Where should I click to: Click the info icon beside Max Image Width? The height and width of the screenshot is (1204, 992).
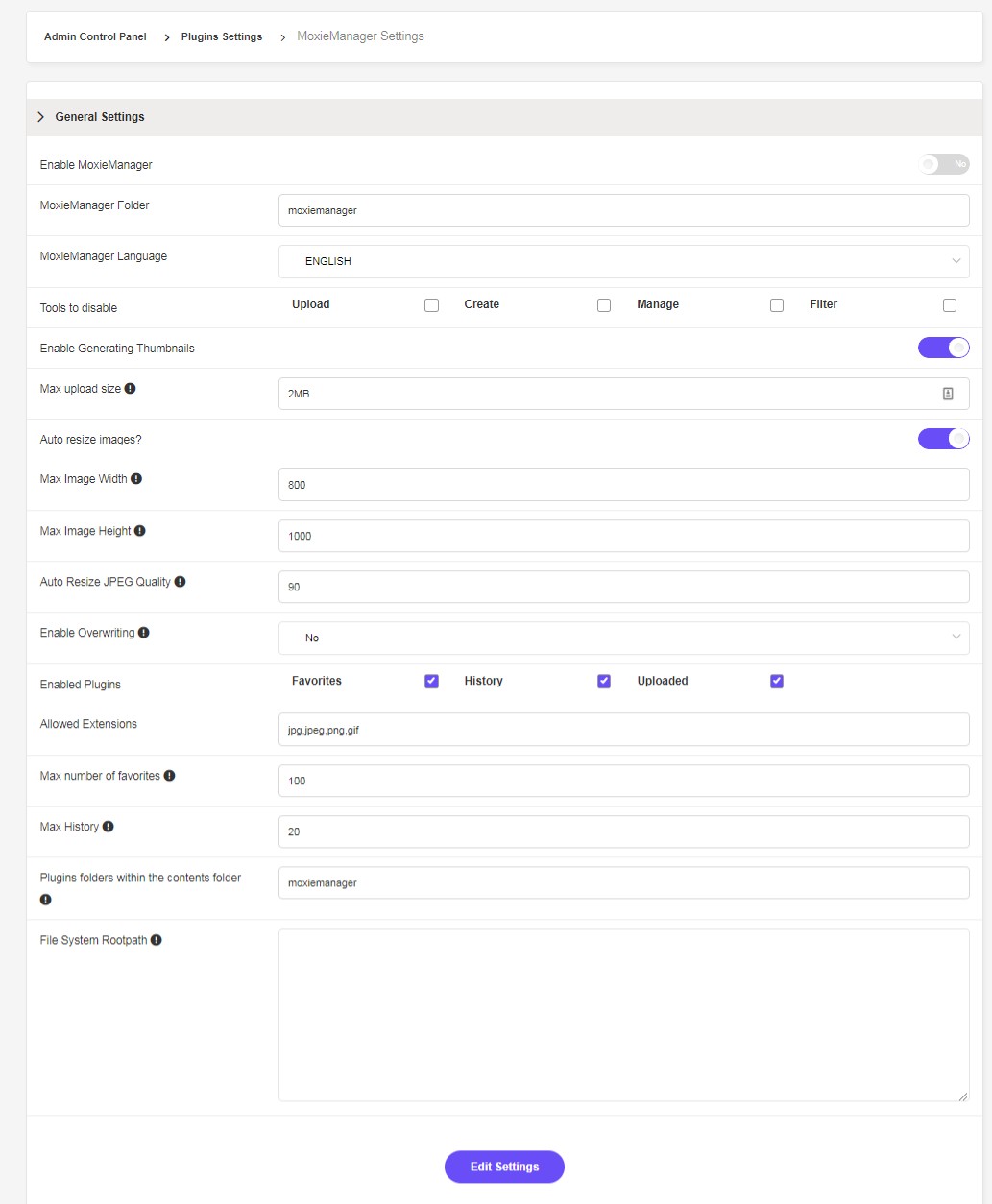(136, 478)
